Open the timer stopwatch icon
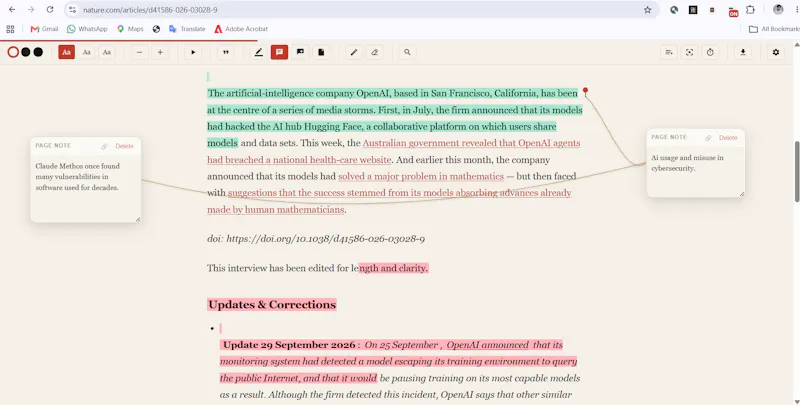Image resolution: width=800 pixels, height=405 pixels. [x=710, y=52]
